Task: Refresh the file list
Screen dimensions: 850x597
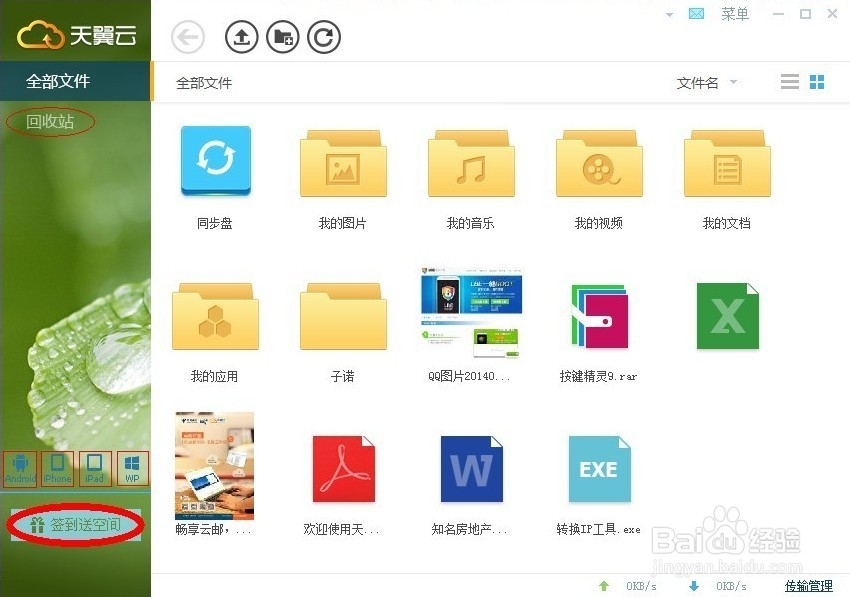Action: click(x=324, y=37)
